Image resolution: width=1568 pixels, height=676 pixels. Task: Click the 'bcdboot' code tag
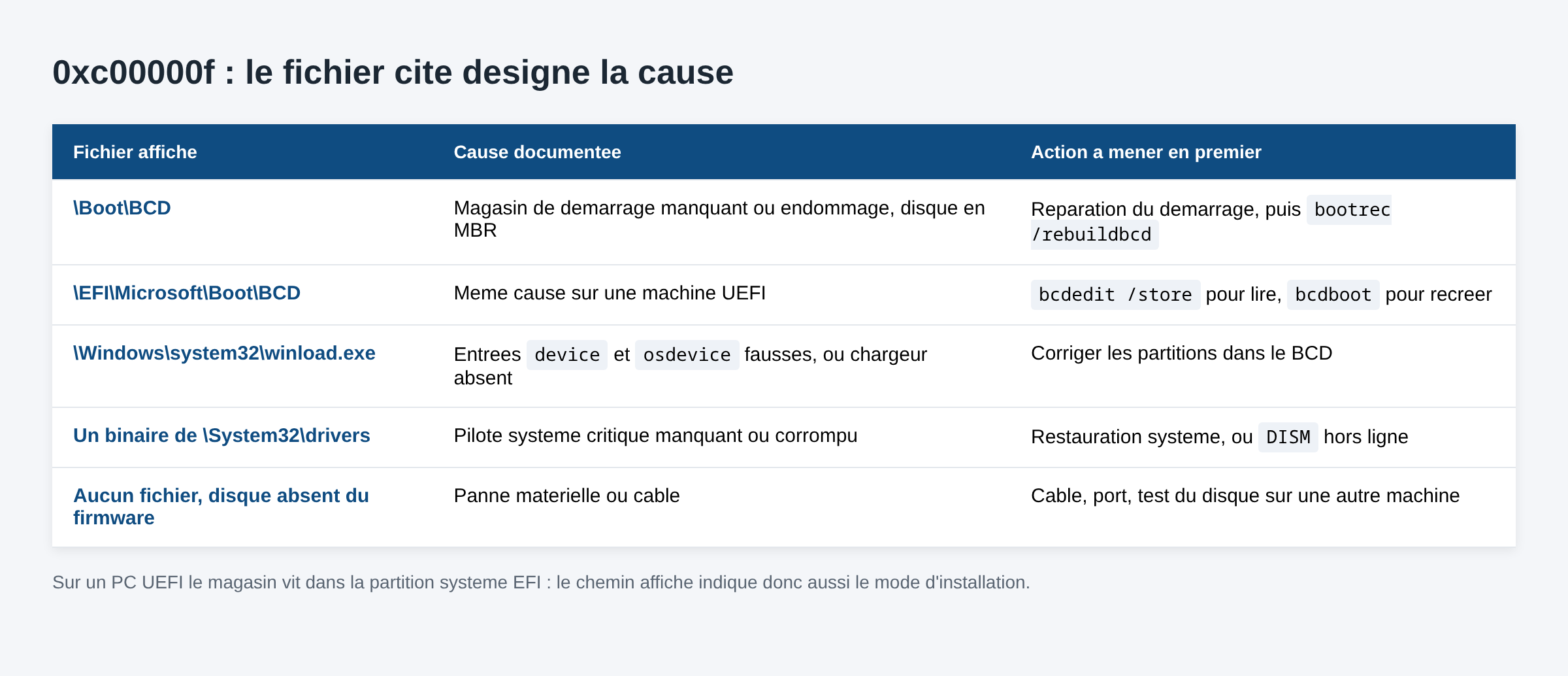tap(1333, 295)
